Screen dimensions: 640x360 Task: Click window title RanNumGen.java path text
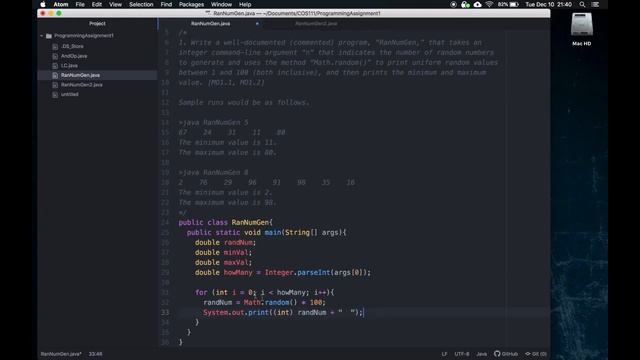pyautogui.click(x=297, y=13)
